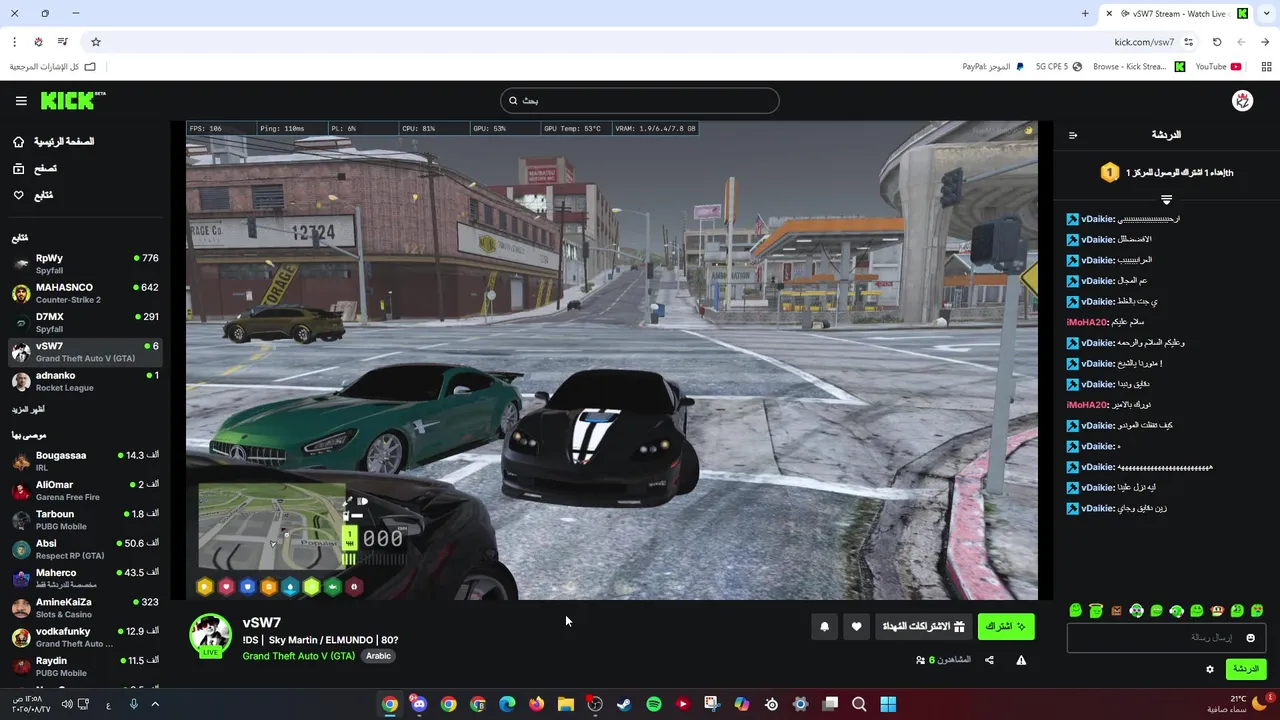Open Chrome three-dot menu
This screenshot has width=1280, height=720.
click(14, 42)
